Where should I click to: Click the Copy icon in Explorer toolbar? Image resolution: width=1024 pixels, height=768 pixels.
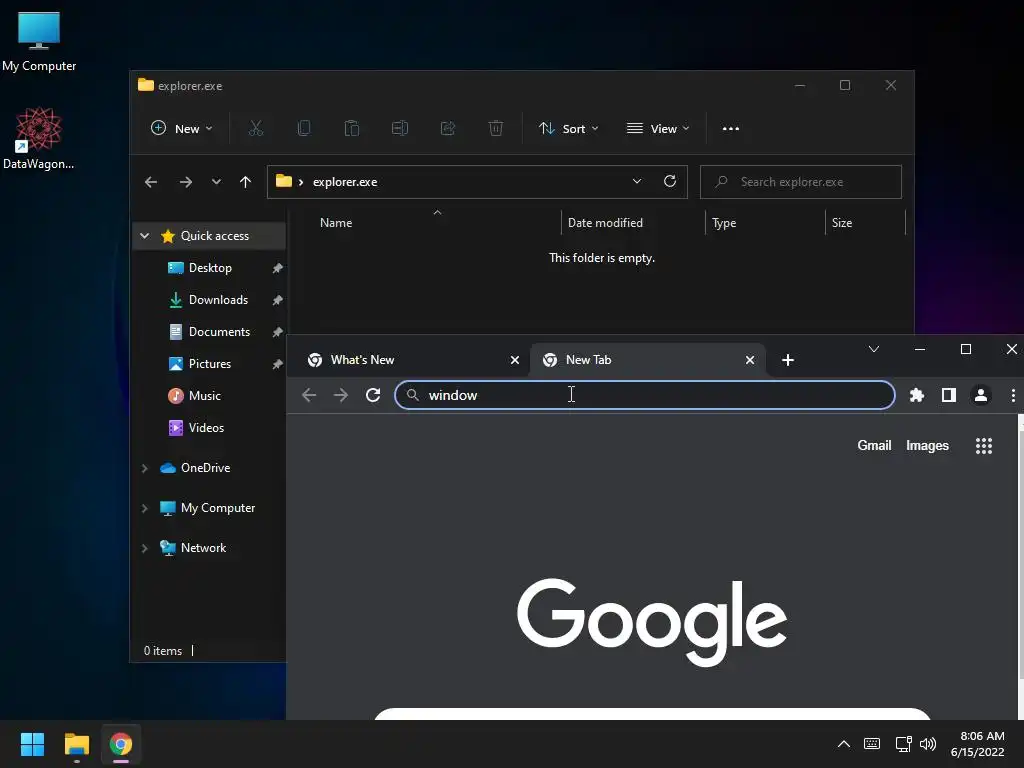(304, 129)
